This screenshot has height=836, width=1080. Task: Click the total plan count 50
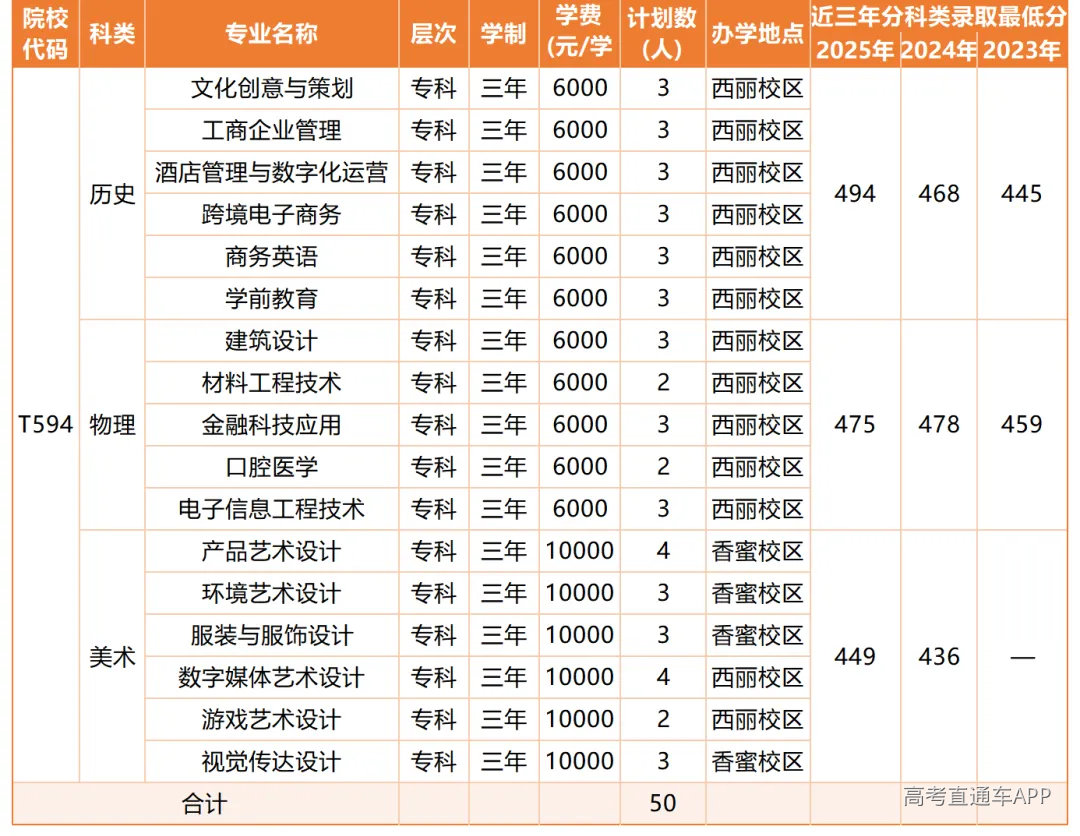[663, 804]
